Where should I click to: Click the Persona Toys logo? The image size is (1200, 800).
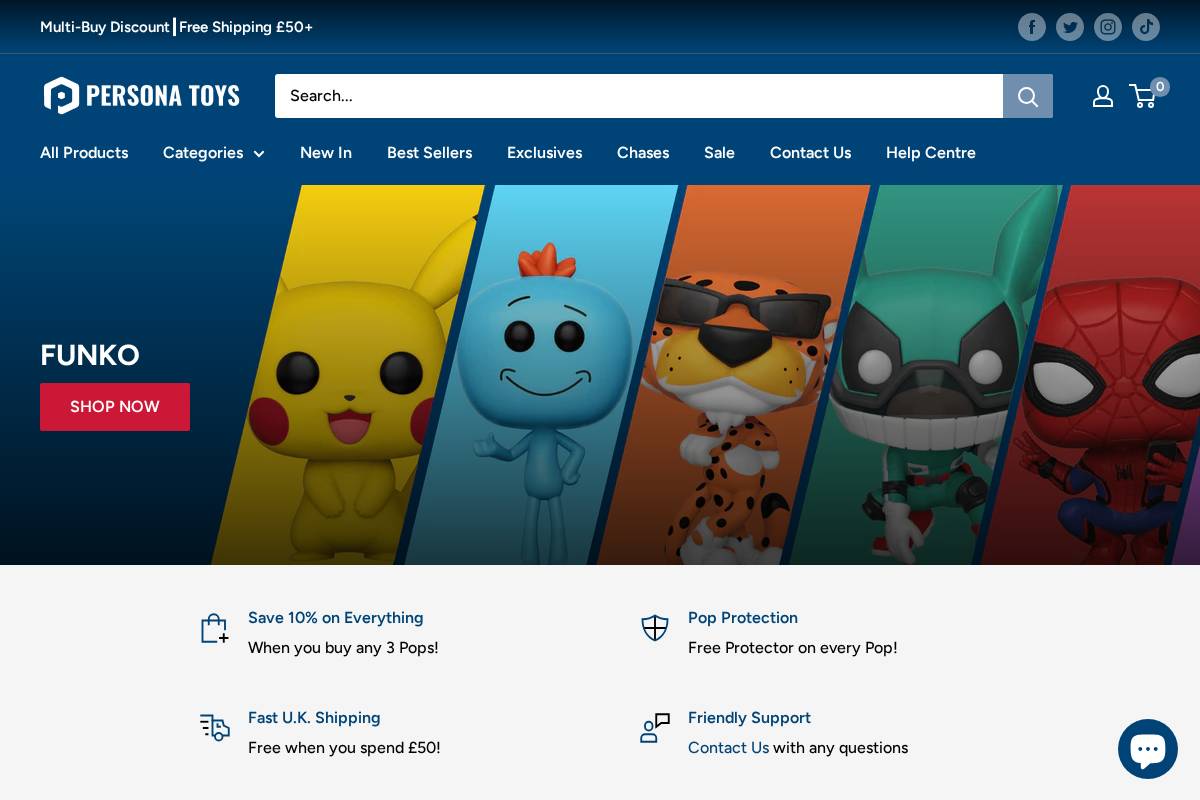[x=141, y=95]
